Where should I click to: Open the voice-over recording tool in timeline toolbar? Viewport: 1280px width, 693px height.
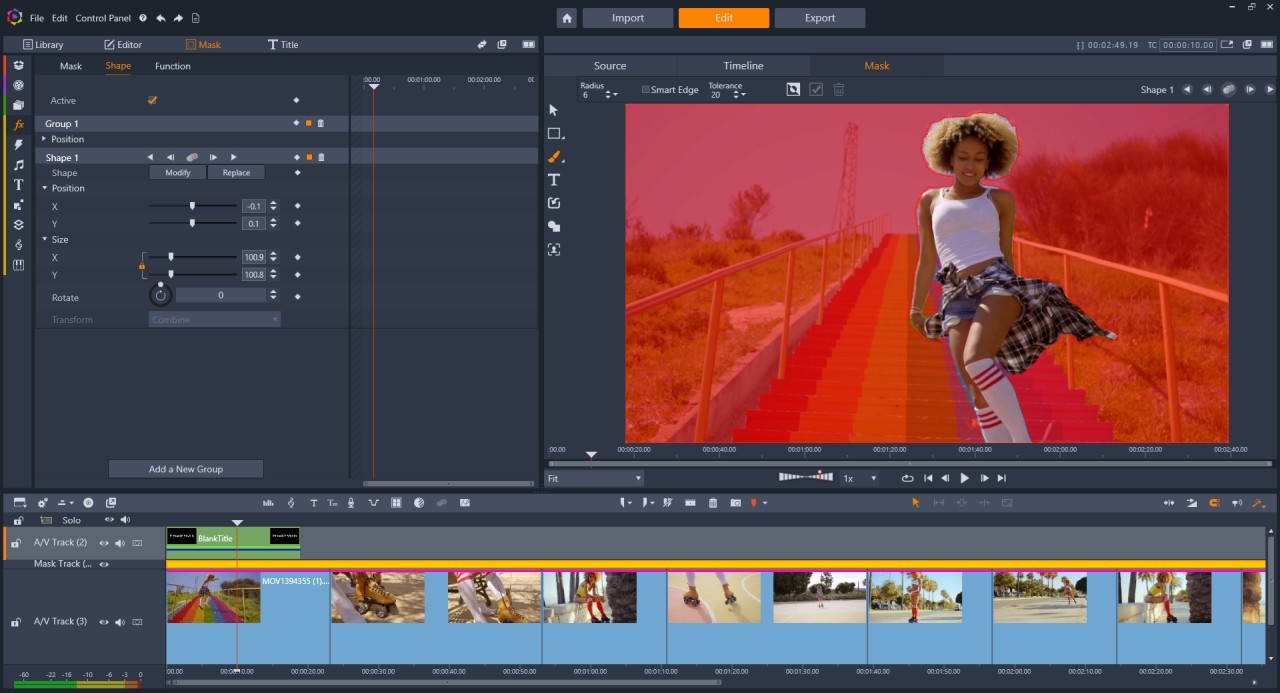tap(351, 503)
